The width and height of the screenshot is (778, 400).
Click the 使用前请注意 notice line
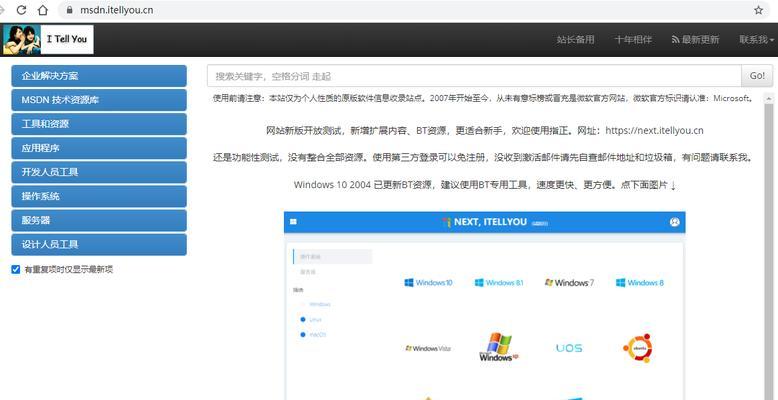484,98
